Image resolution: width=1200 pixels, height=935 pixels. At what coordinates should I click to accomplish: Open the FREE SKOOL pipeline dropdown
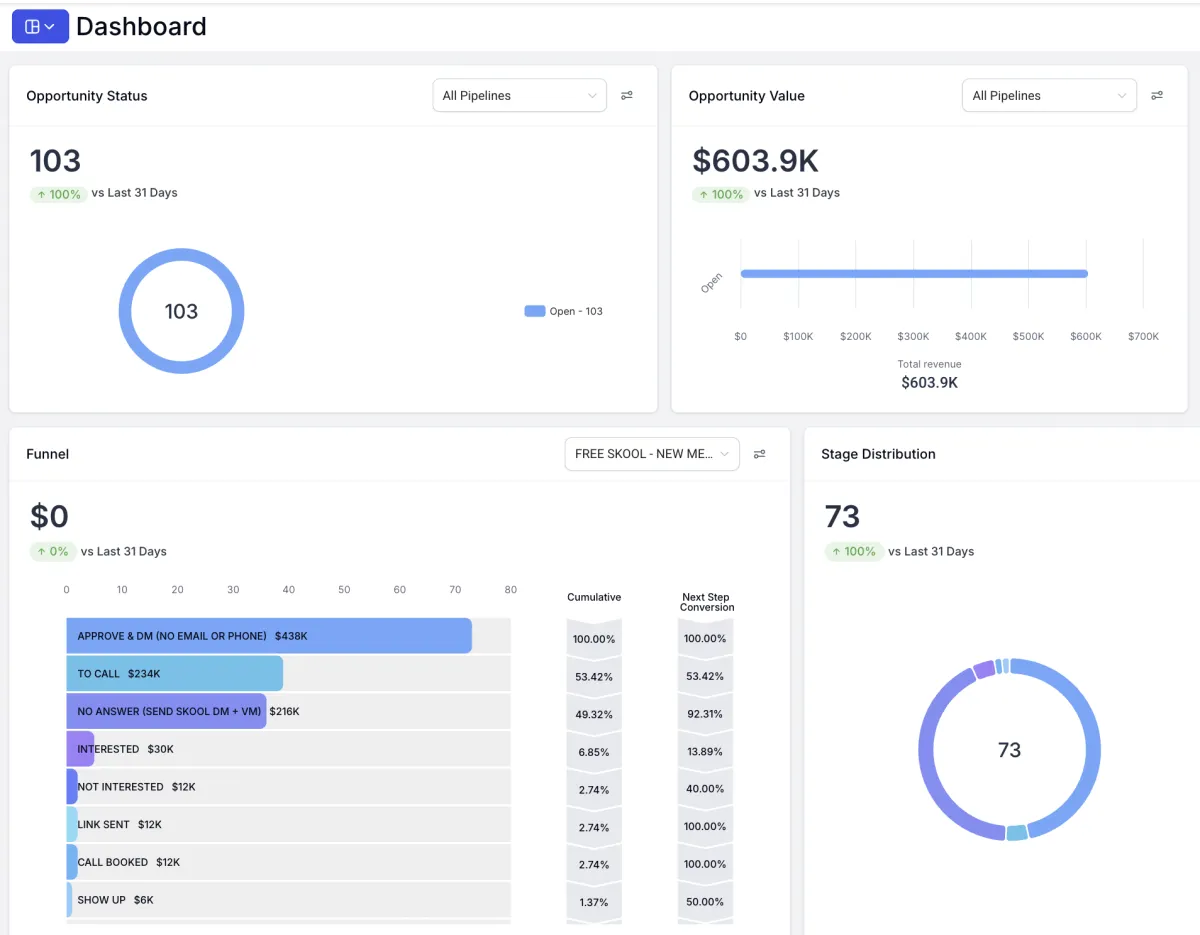(652, 454)
